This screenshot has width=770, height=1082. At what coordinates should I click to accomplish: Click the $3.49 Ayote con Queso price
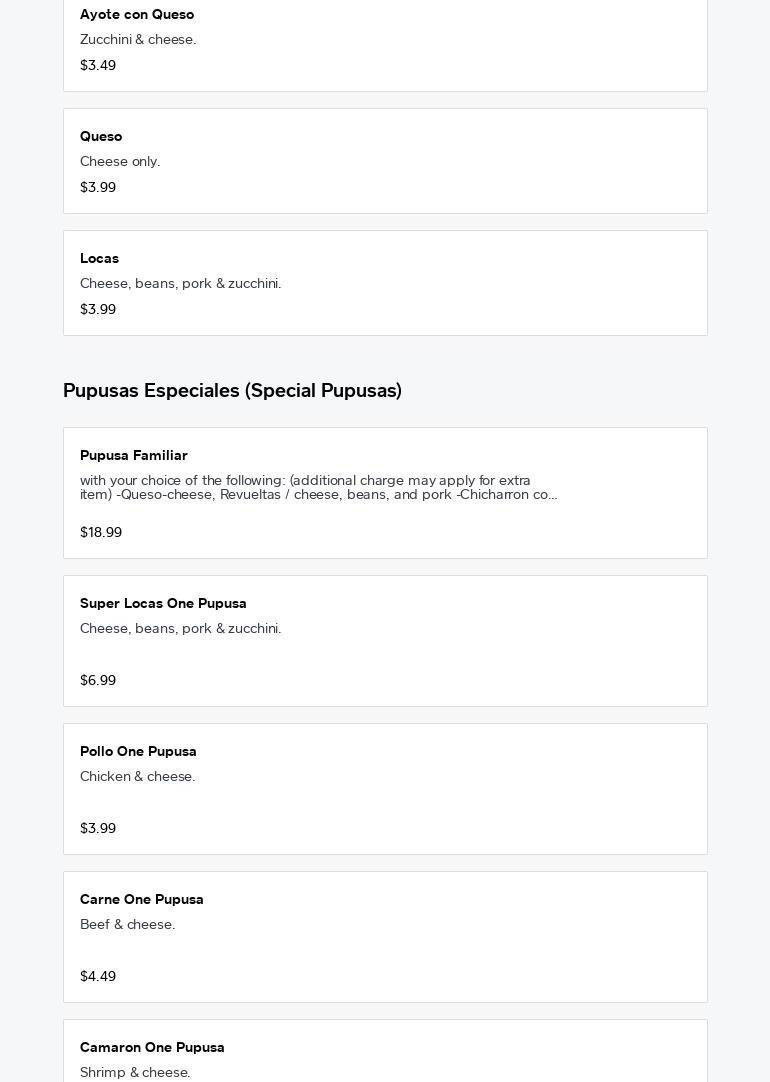click(98, 66)
